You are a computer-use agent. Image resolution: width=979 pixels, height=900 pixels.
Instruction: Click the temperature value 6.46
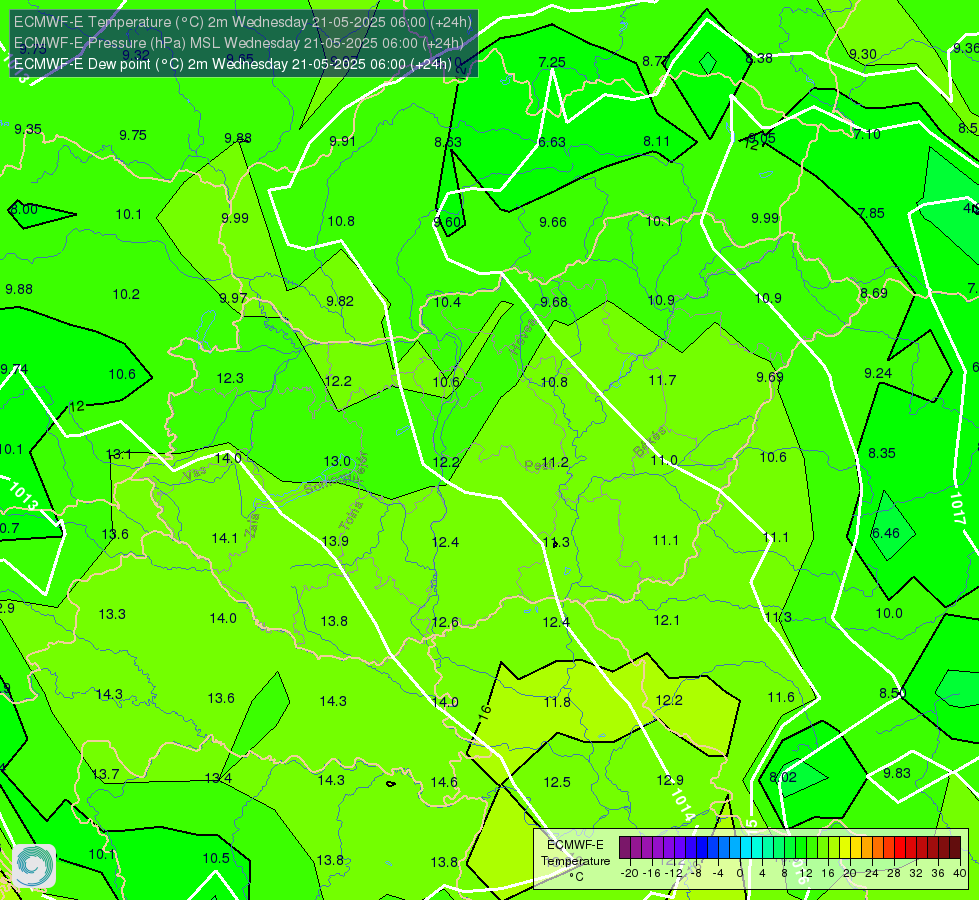[x=885, y=533]
